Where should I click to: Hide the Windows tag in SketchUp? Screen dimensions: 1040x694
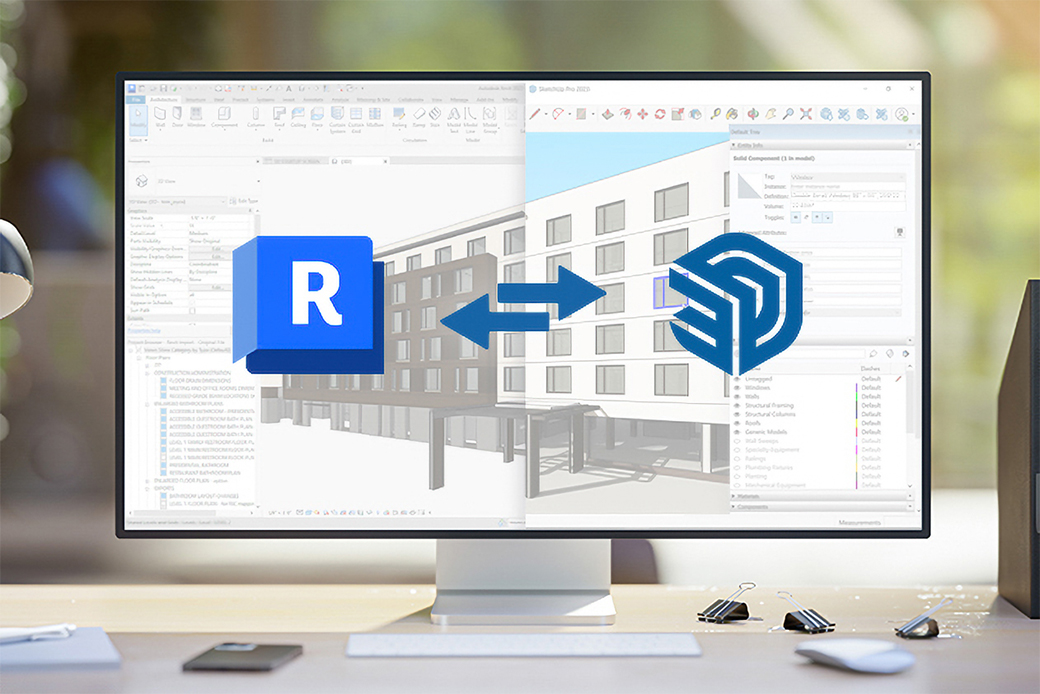coord(737,387)
